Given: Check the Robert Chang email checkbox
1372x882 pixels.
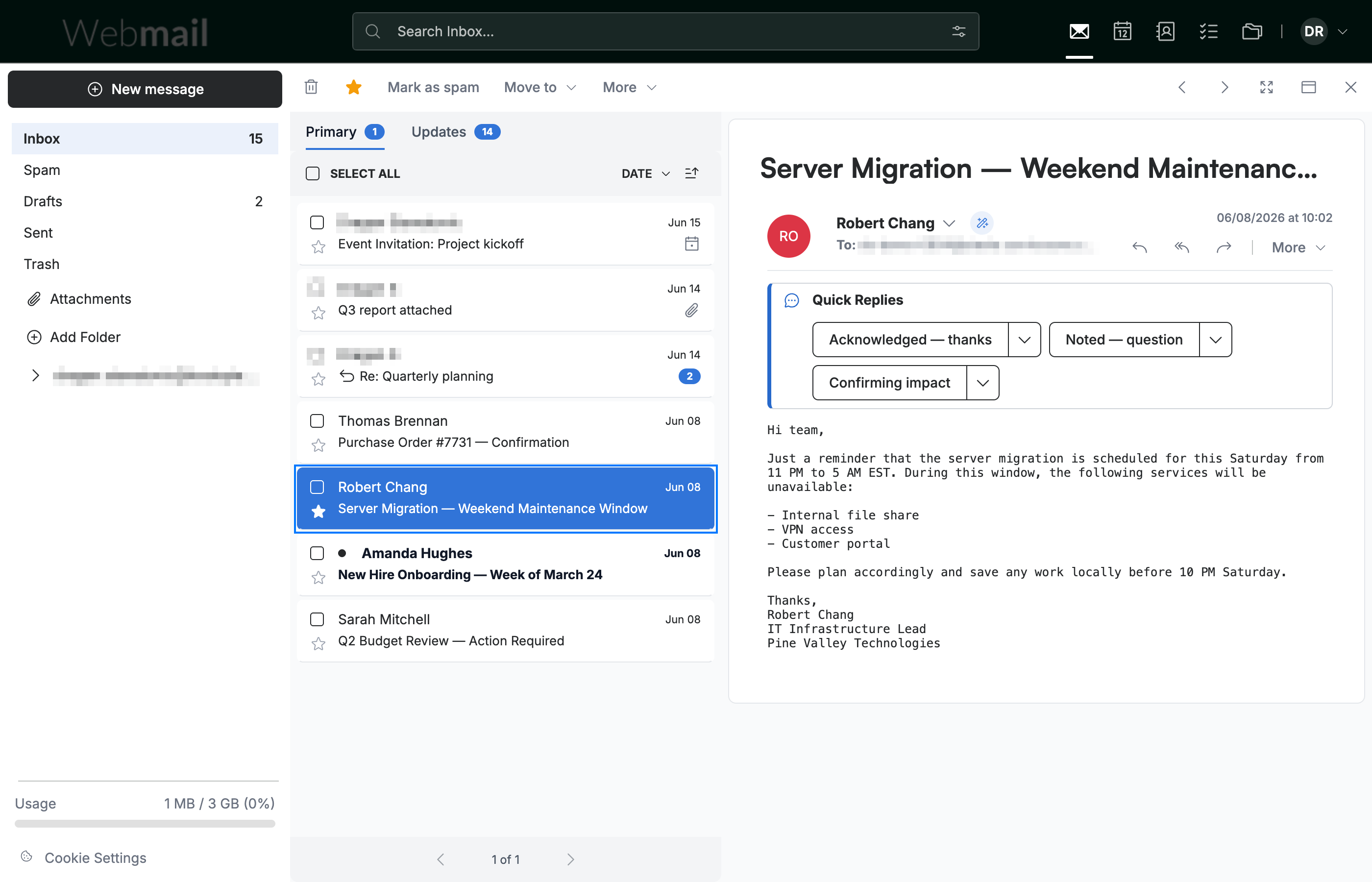Looking at the screenshot, I should [x=317, y=487].
